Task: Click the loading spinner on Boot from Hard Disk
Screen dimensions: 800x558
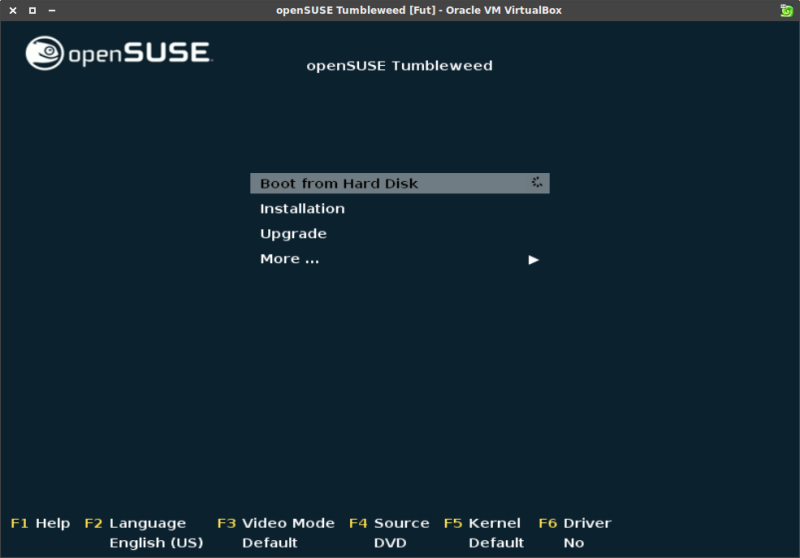Action: coord(536,182)
